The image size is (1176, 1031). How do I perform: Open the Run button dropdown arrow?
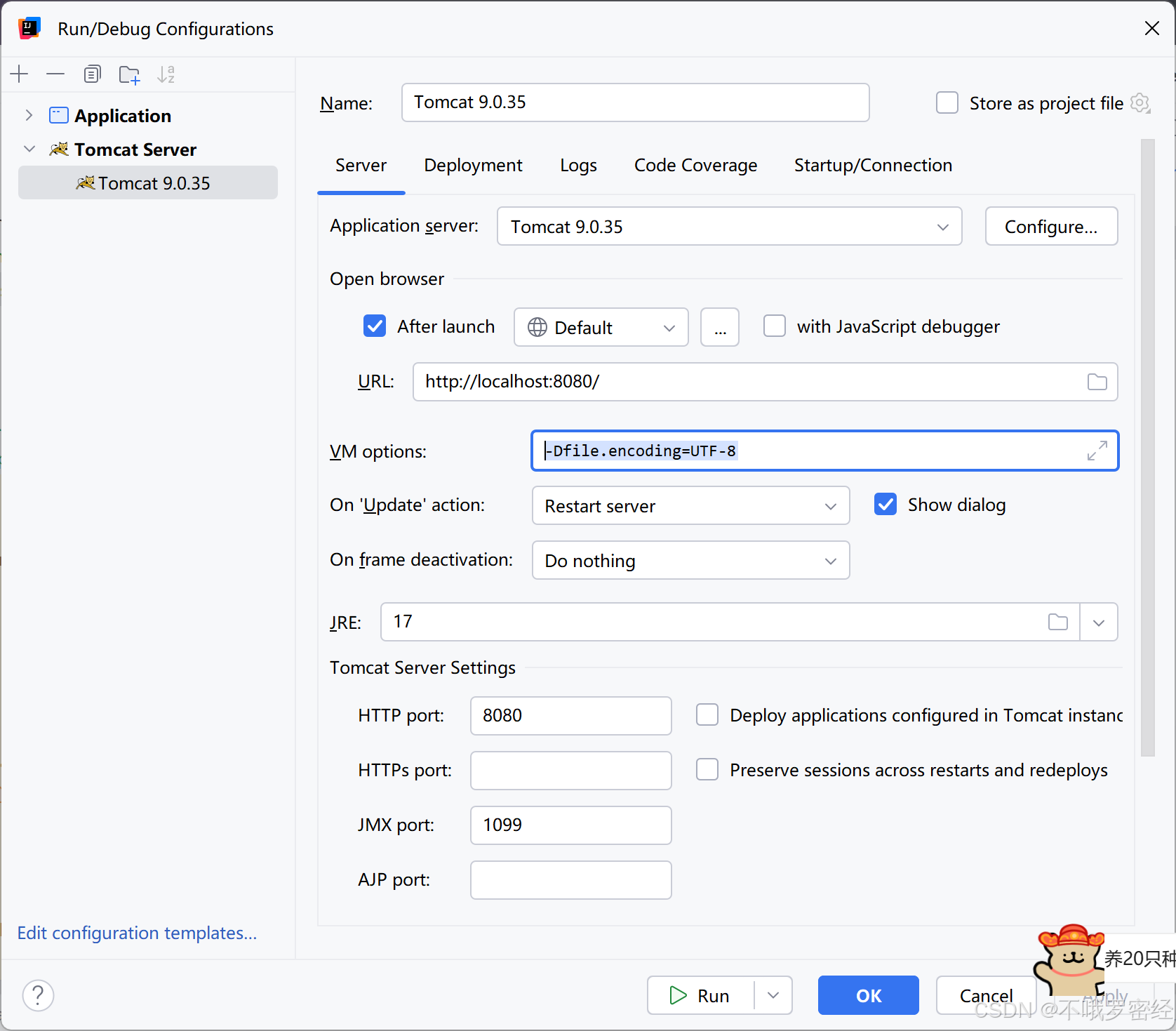point(773,995)
